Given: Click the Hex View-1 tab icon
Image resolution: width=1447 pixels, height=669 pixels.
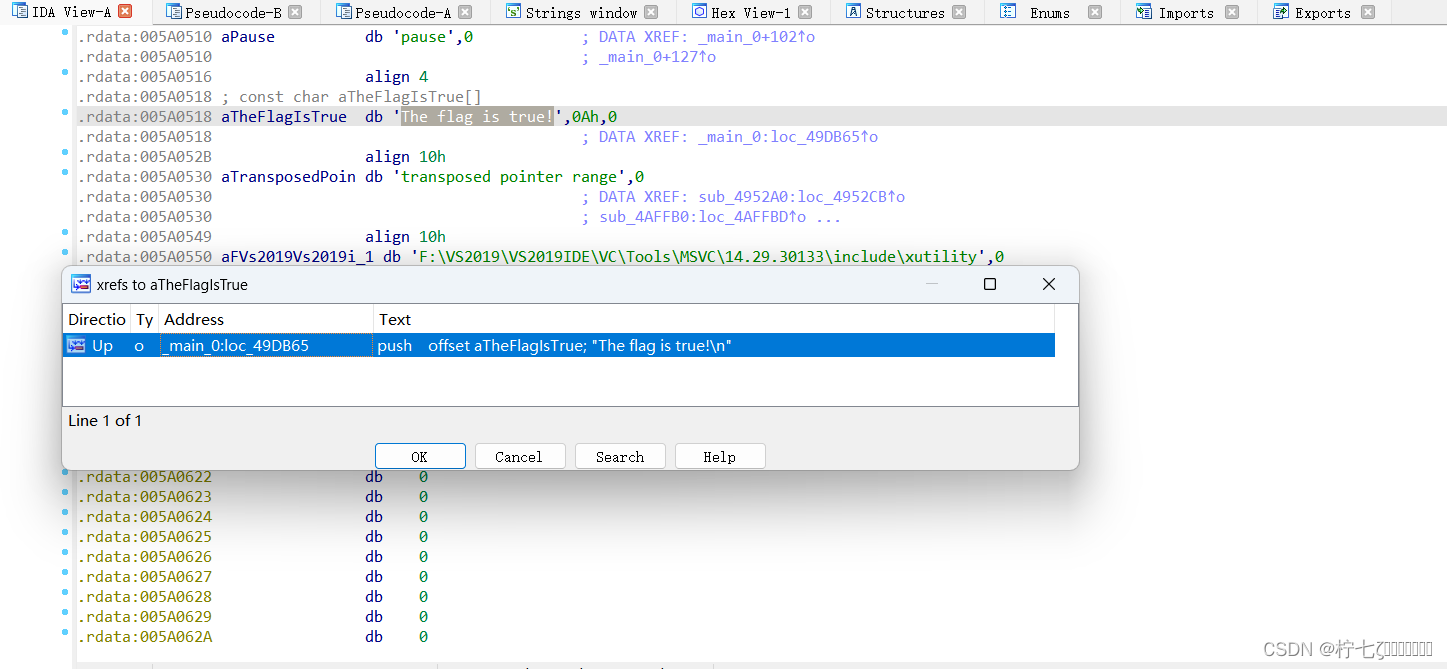Looking at the screenshot, I should click(x=698, y=12).
